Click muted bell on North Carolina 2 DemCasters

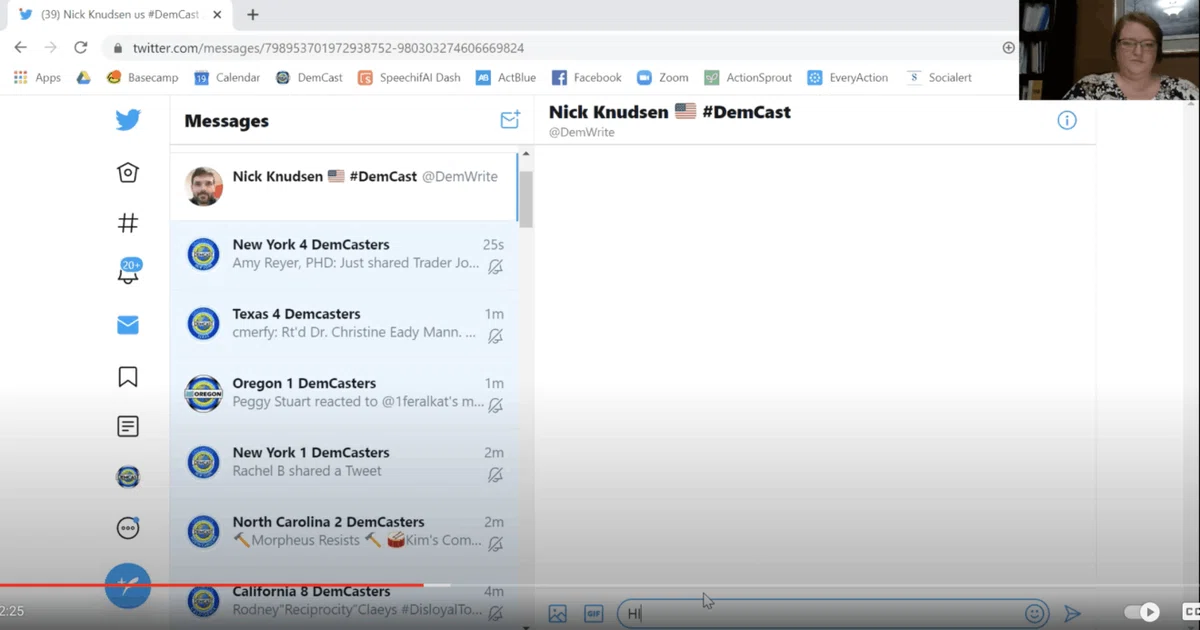[495, 544]
